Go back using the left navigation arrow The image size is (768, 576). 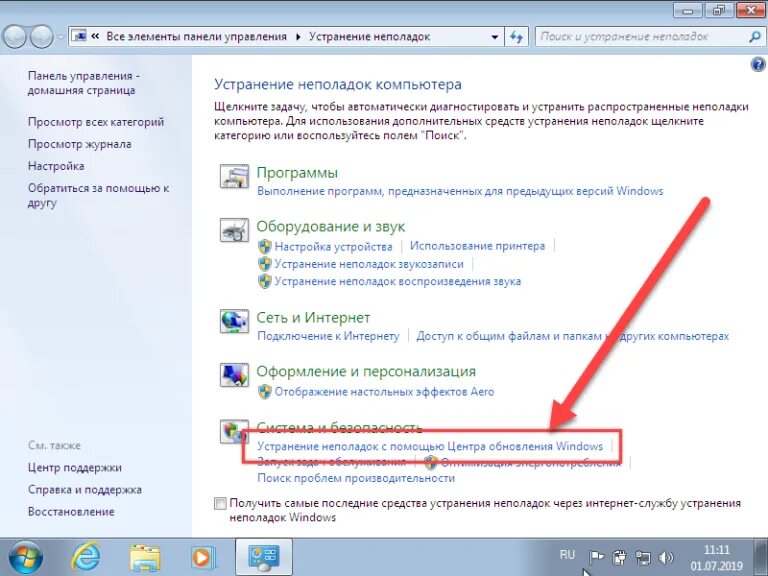14,37
